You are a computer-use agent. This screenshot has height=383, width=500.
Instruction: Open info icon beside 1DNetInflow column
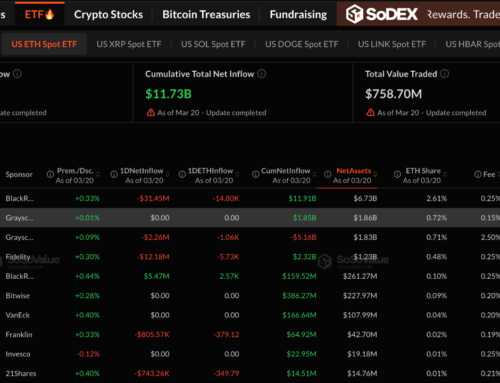114,174
